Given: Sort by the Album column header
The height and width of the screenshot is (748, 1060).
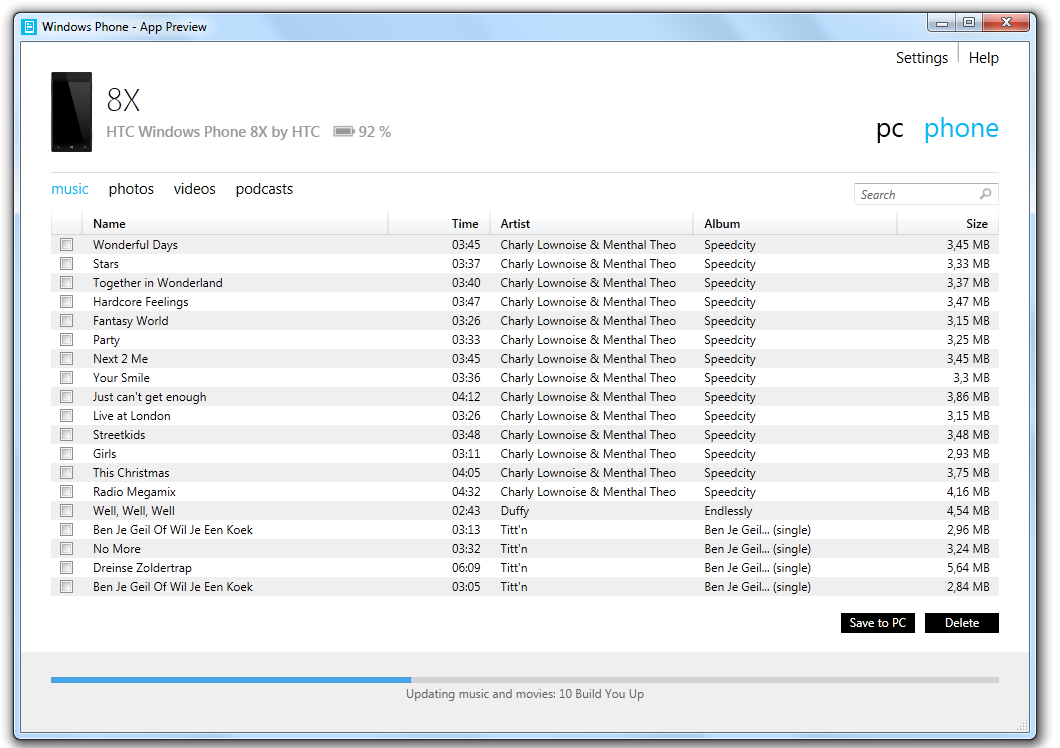Looking at the screenshot, I should 795,223.
